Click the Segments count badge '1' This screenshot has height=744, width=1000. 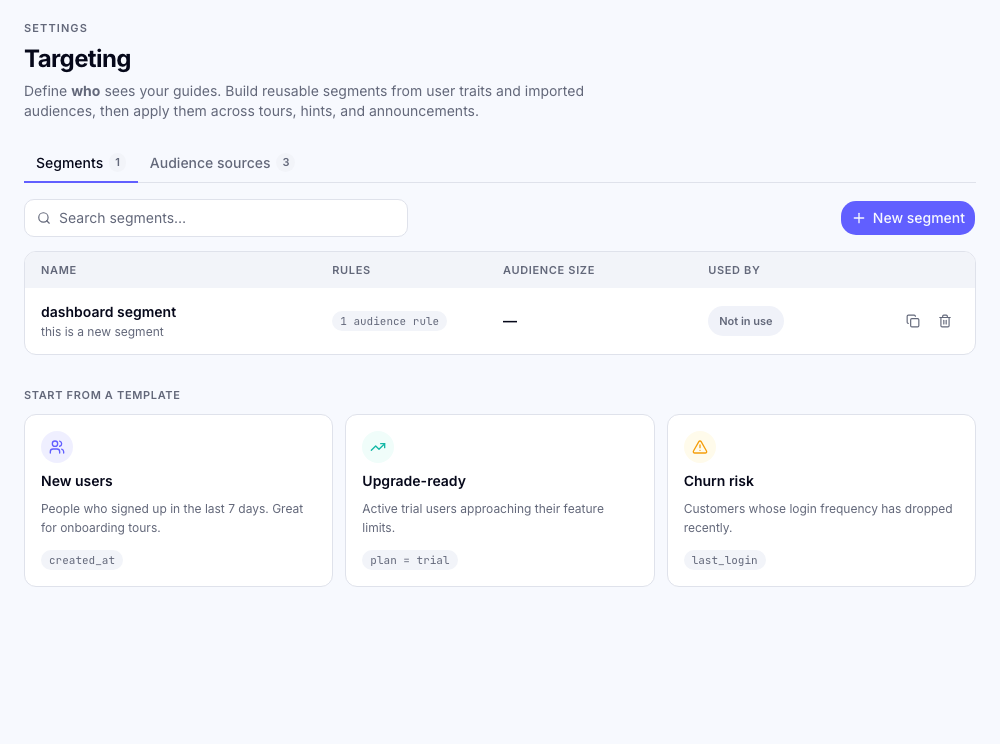coord(117,163)
